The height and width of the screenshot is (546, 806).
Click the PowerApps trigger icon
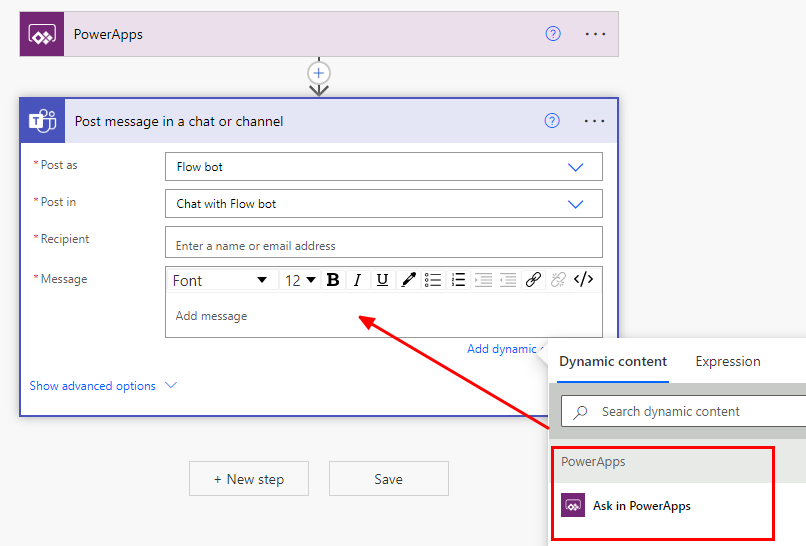point(42,34)
